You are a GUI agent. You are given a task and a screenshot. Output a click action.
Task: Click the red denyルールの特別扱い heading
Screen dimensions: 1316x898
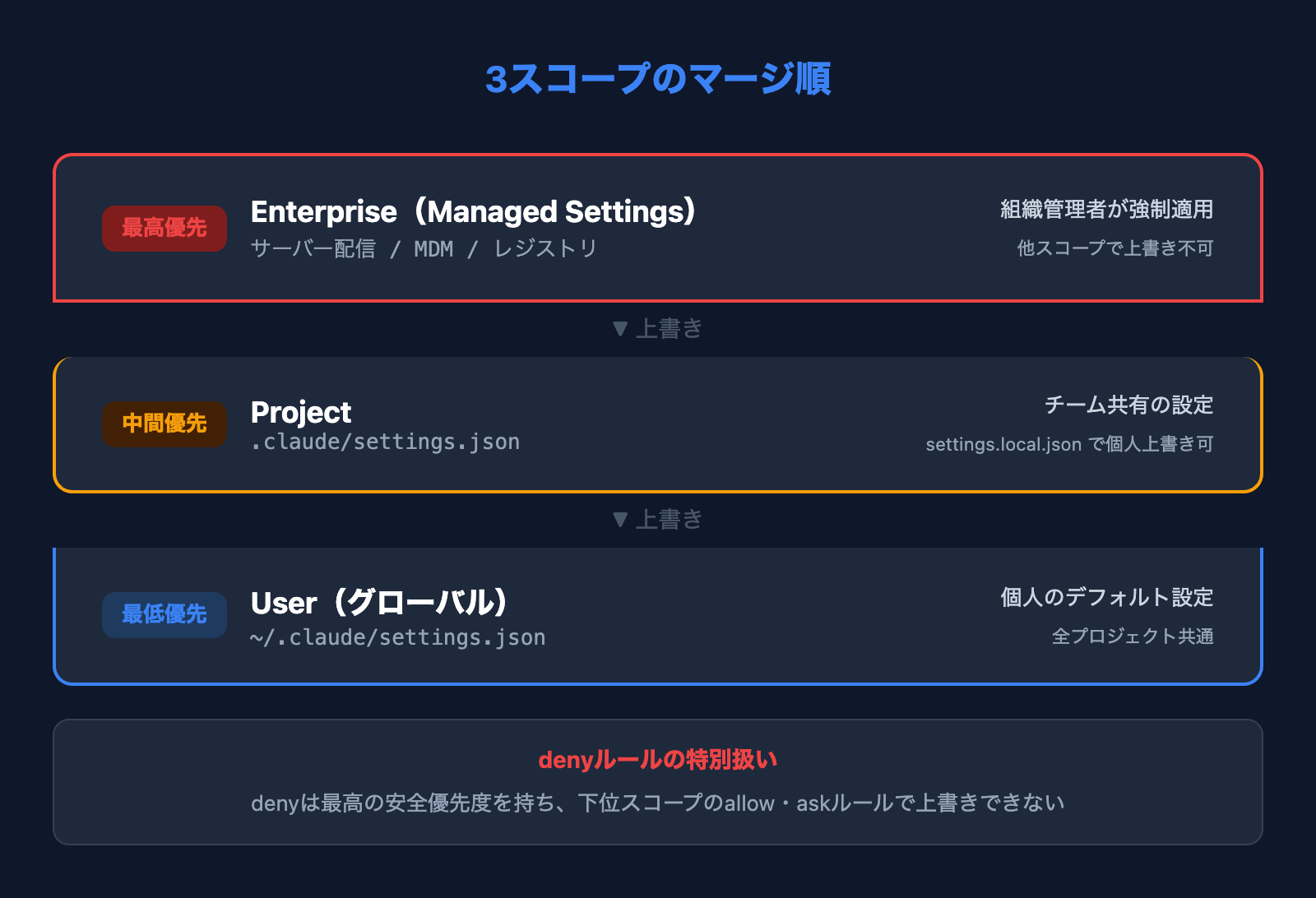[658, 760]
